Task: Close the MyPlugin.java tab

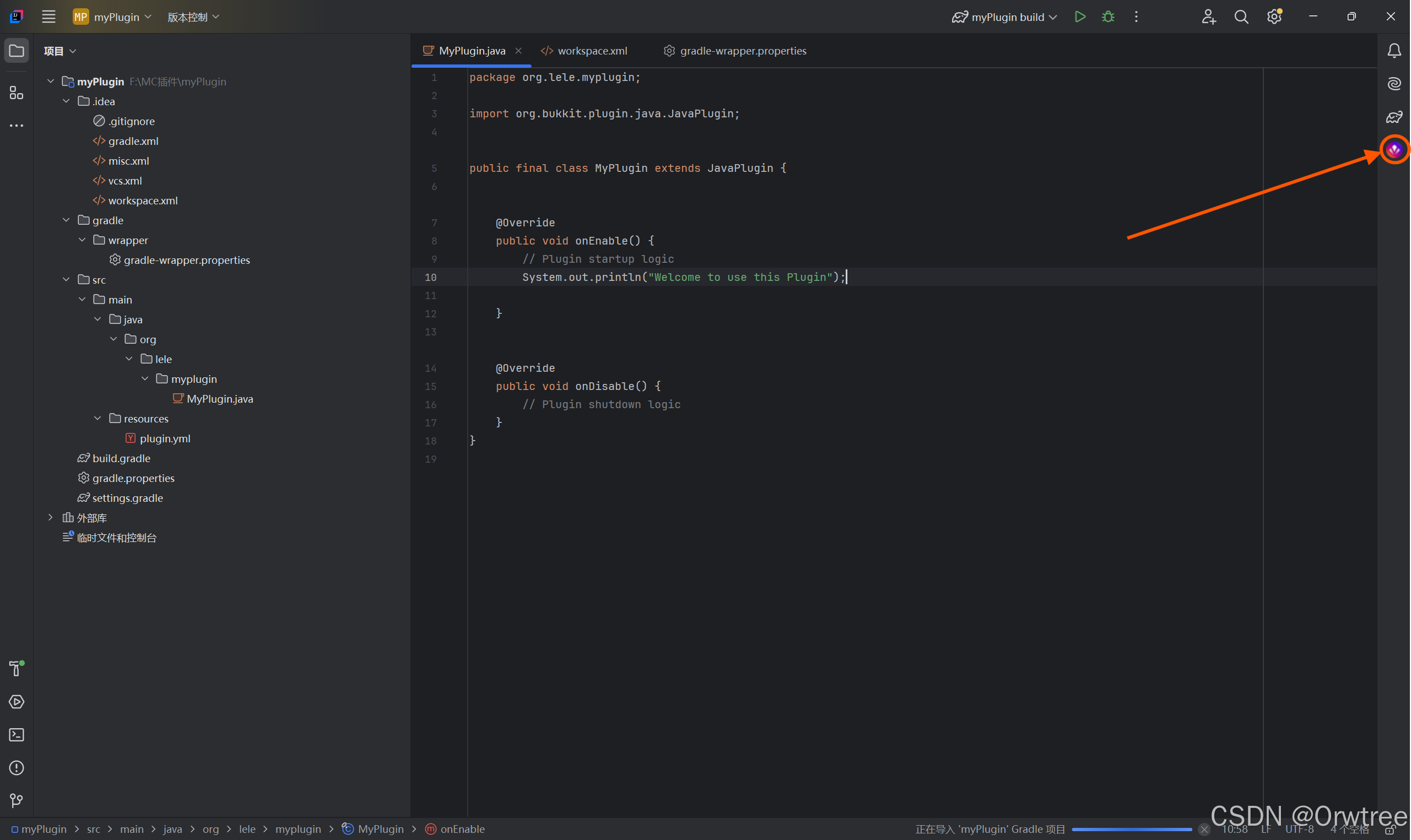Action: click(518, 51)
